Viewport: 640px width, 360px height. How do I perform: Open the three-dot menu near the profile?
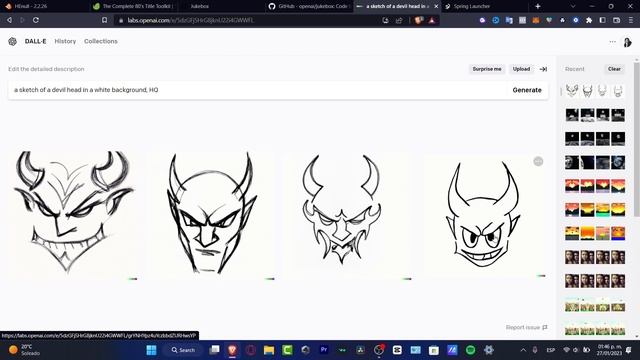(612, 41)
